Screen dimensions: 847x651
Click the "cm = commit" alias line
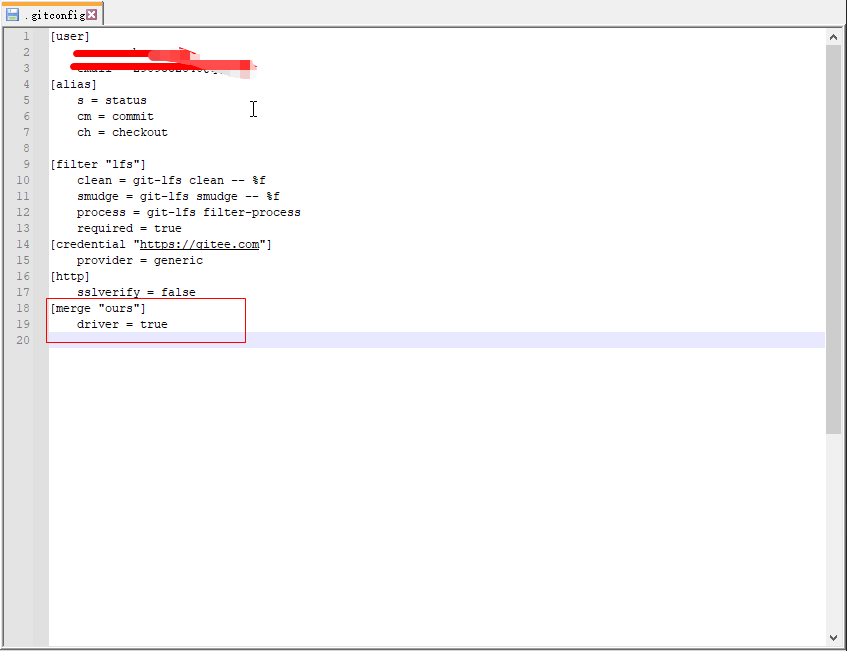coord(115,116)
